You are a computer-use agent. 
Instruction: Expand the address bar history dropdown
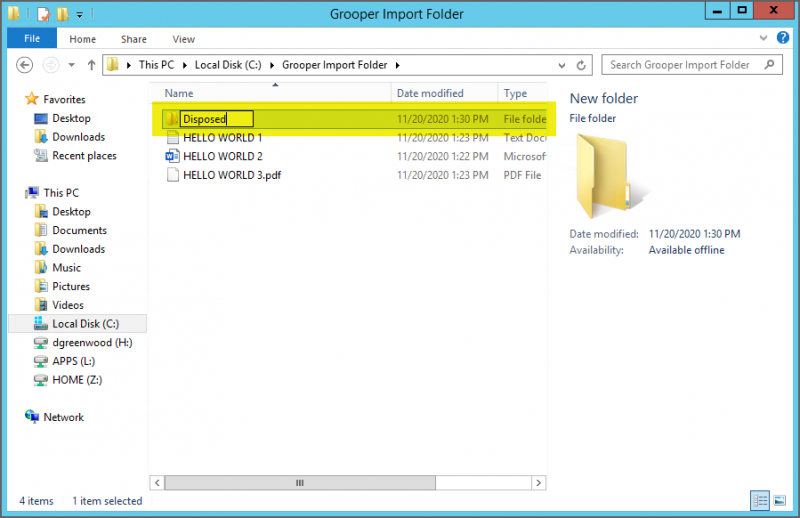click(x=562, y=65)
